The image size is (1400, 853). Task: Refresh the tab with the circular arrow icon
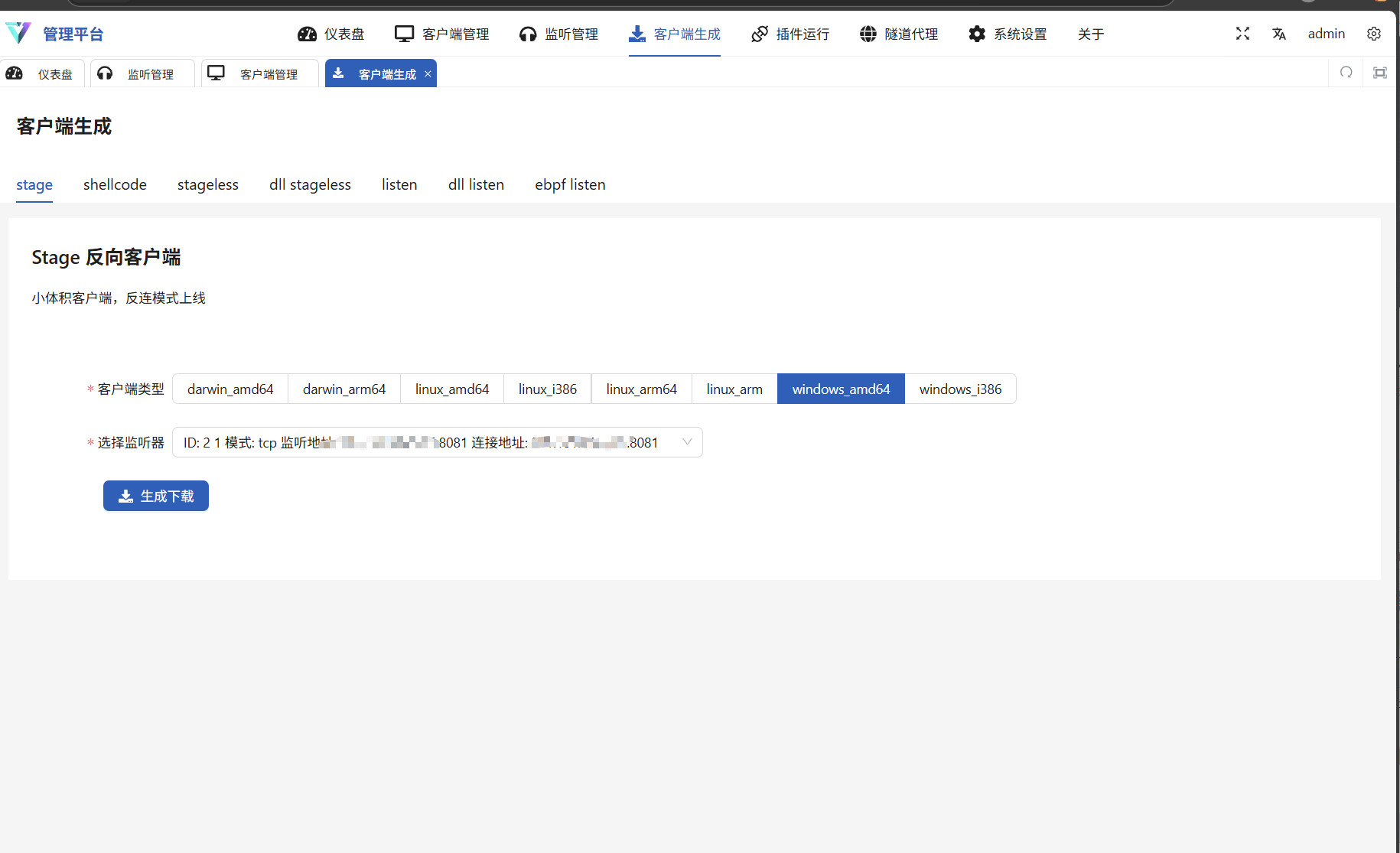tap(1346, 73)
